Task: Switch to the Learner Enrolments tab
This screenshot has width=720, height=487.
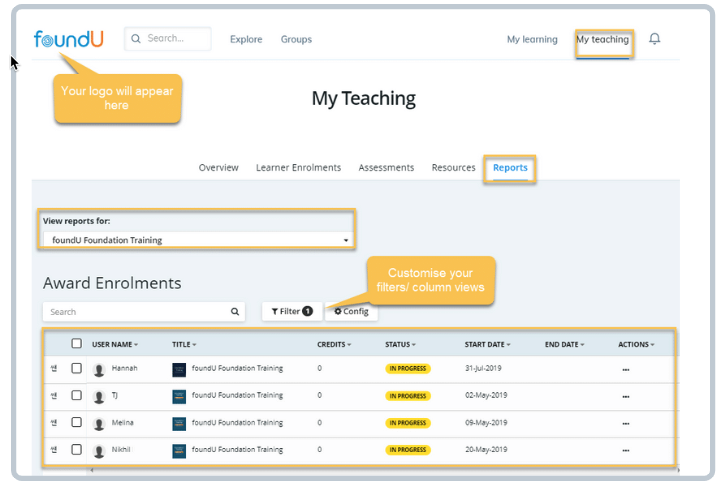Action: (x=298, y=168)
